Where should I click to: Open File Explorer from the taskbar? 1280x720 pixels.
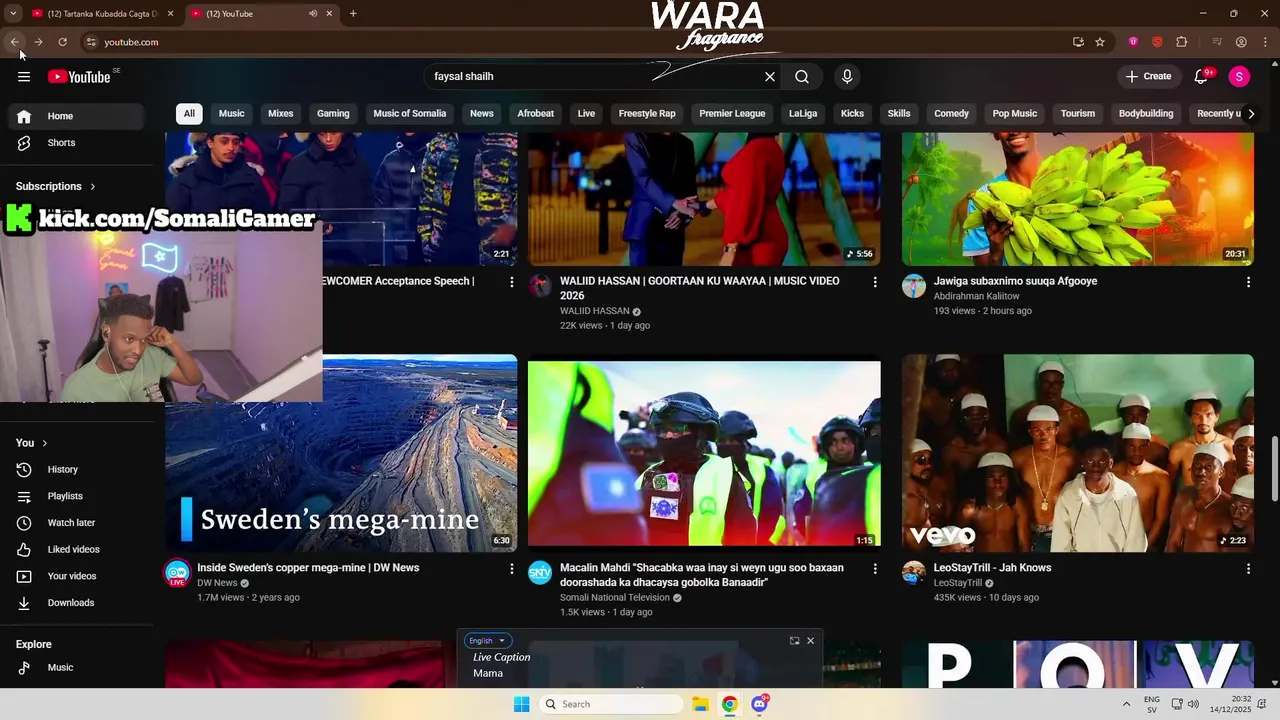point(700,704)
